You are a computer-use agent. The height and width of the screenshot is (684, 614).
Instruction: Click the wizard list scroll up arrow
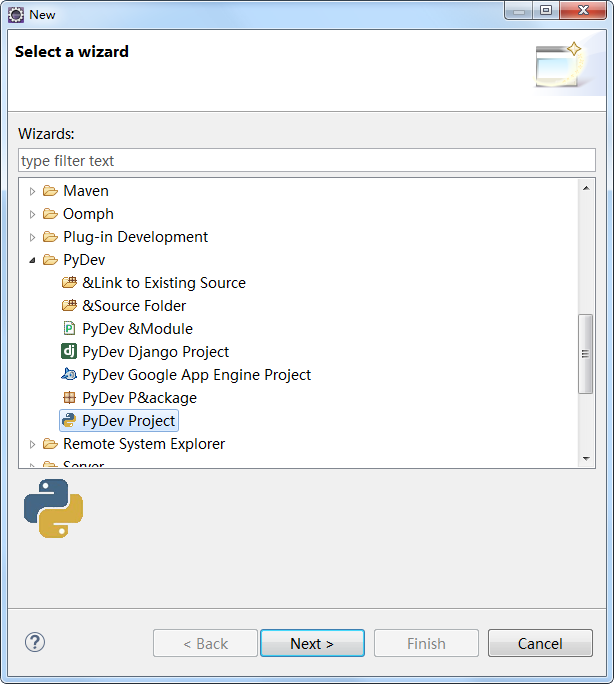[x=586, y=188]
